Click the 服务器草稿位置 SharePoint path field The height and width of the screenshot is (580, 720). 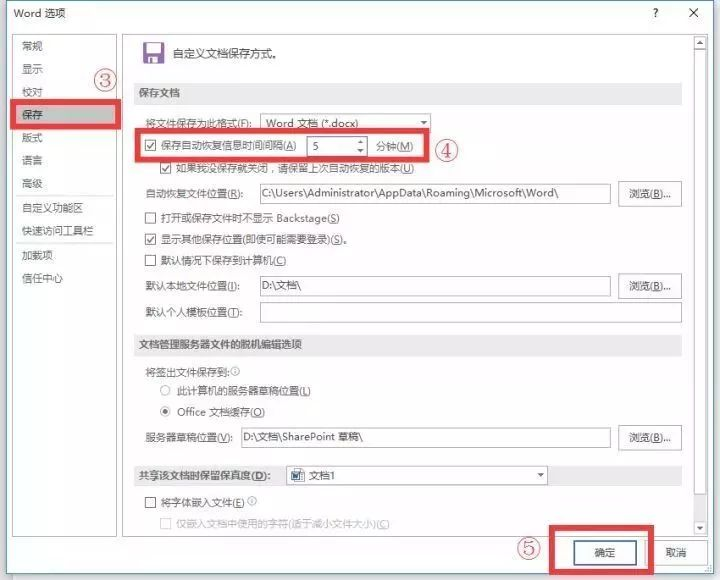426,438
